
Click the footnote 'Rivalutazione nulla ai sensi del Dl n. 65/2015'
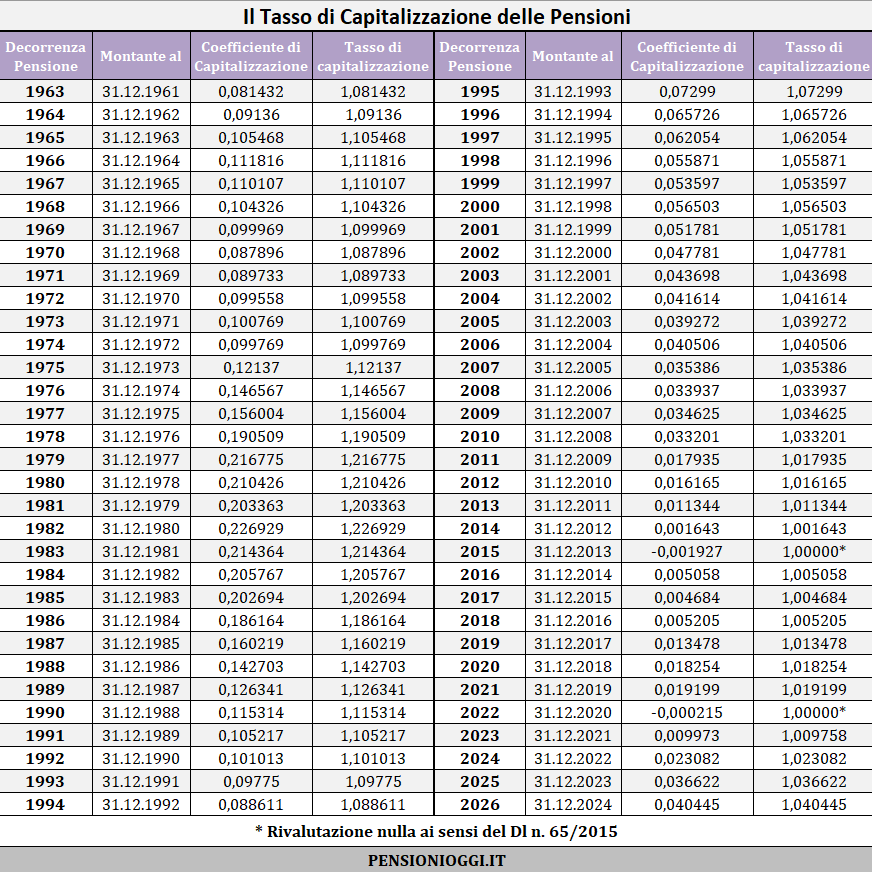(436, 832)
